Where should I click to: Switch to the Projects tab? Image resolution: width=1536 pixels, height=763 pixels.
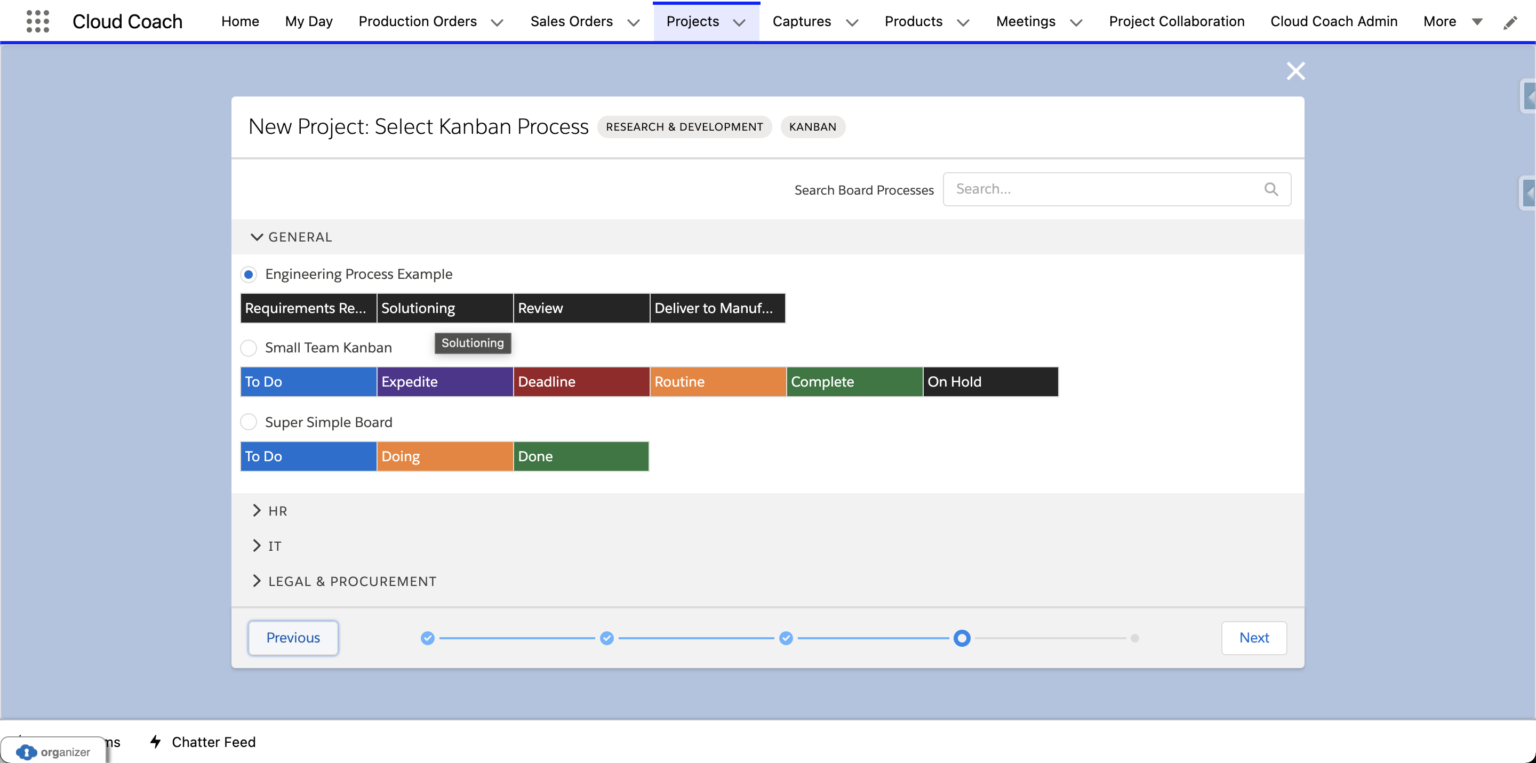693,21
